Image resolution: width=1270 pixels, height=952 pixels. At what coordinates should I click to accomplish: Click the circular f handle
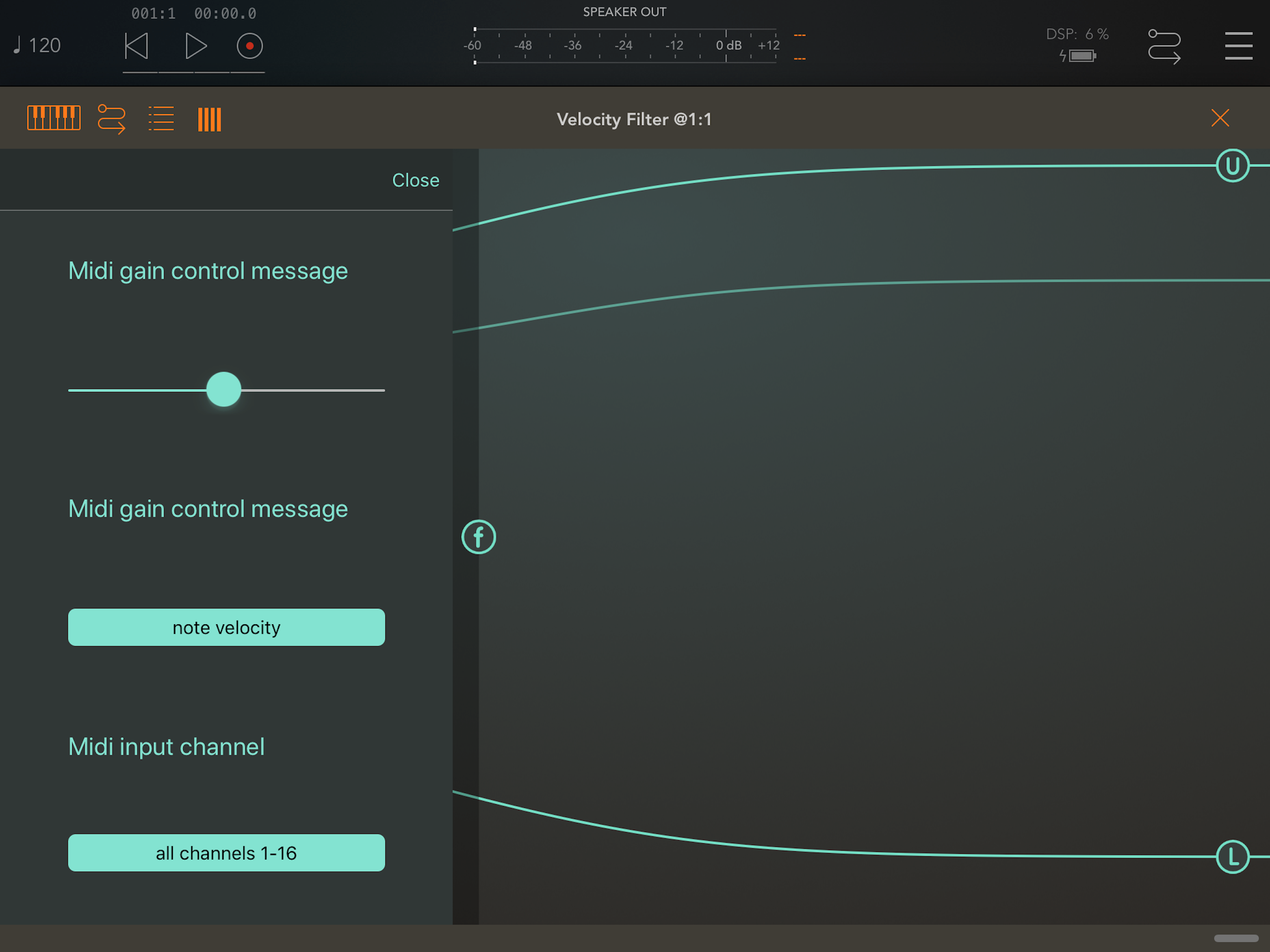478,537
